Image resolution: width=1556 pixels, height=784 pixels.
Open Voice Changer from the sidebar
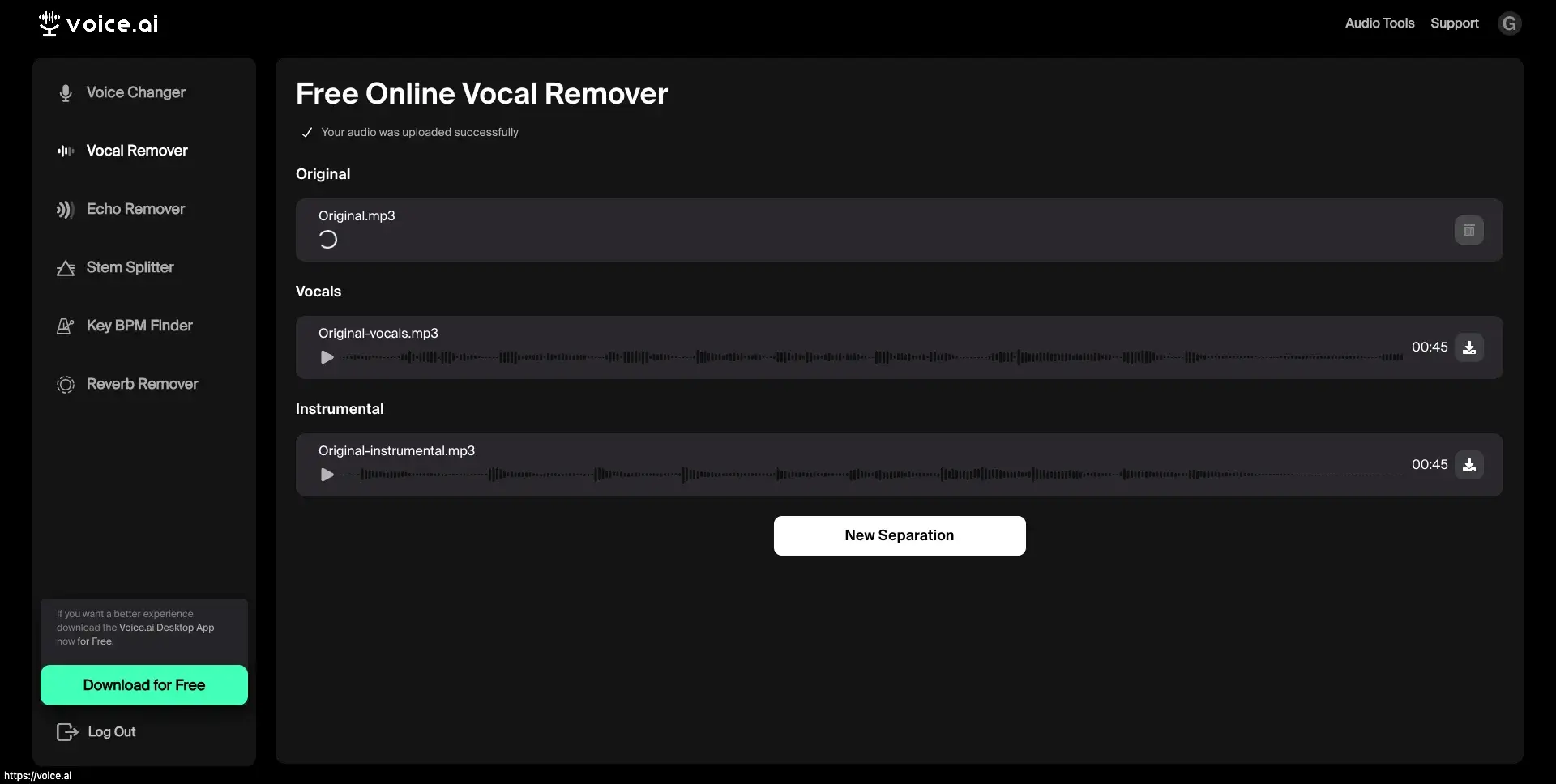[x=135, y=92]
